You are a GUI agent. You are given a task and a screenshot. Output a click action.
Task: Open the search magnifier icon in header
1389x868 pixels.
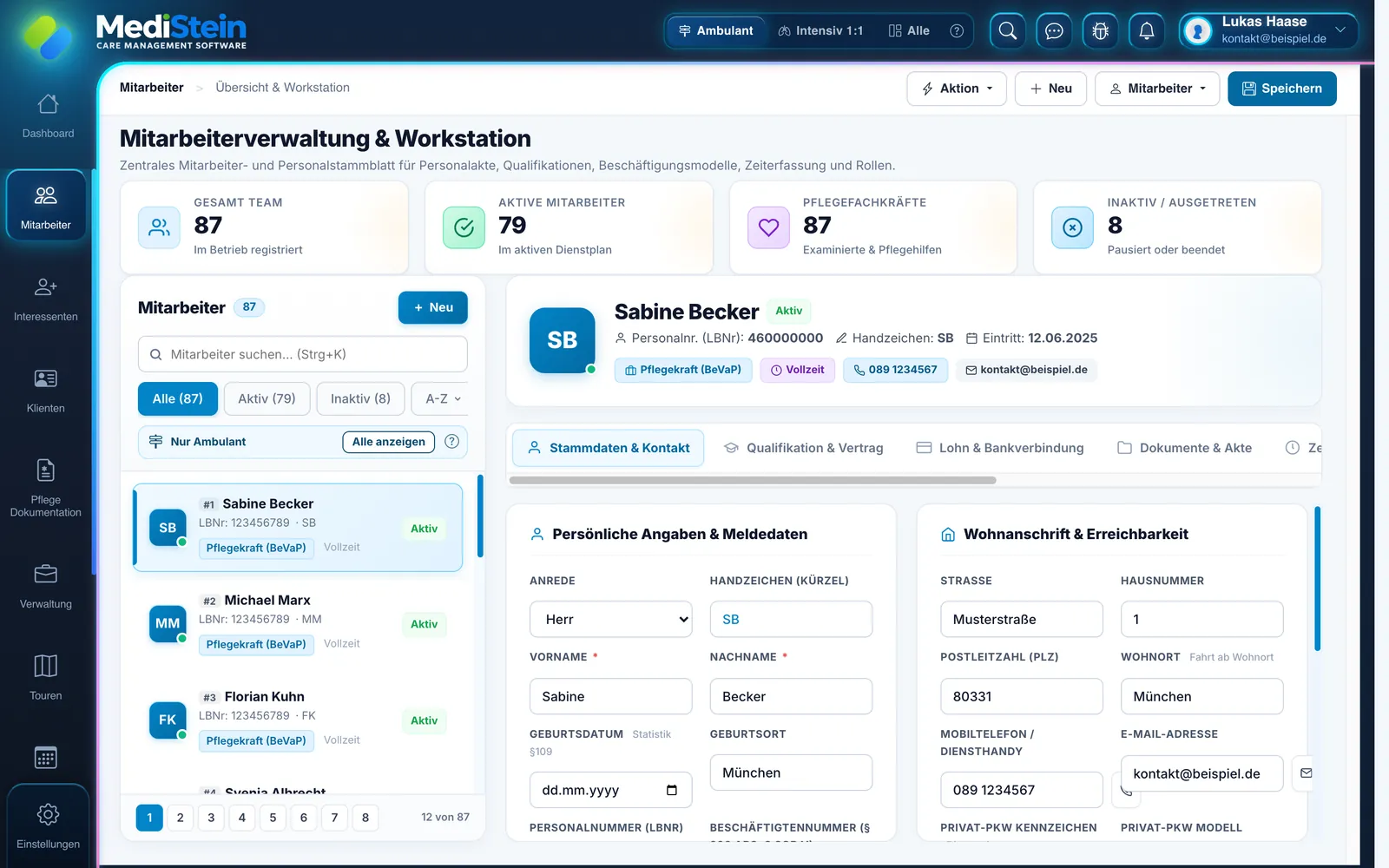tap(1007, 31)
